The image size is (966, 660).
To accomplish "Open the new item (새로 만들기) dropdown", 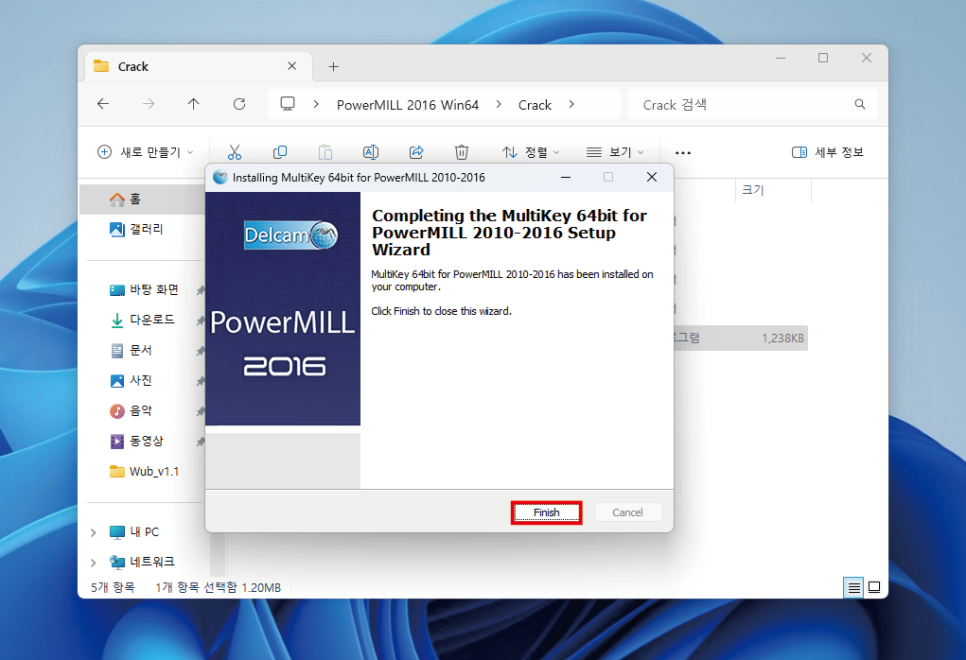I will pyautogui.click(x=145, y=152).
